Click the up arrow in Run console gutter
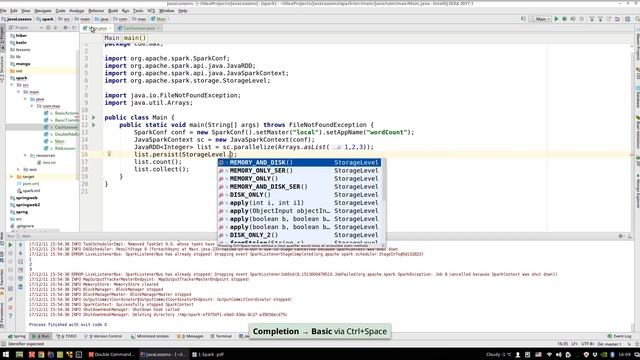The image size is (640, 360). coord(20,244)
